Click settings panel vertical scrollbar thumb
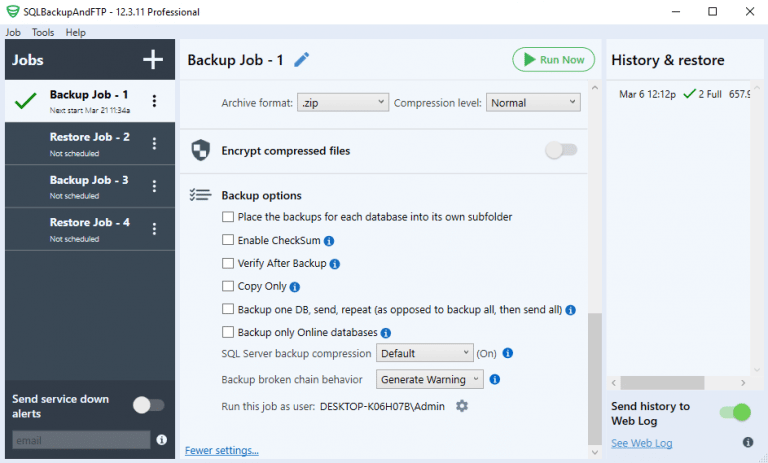 pos(595,378)
